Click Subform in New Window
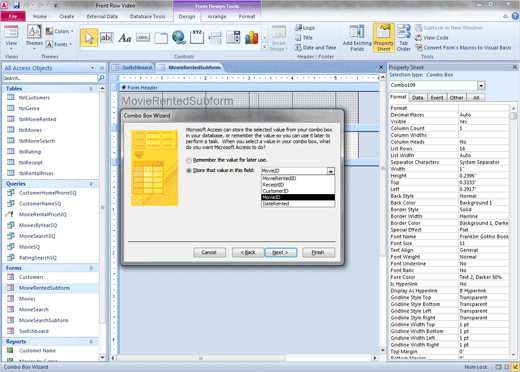The height and width of the screenshot is (372, 520). tap(449, 28)
